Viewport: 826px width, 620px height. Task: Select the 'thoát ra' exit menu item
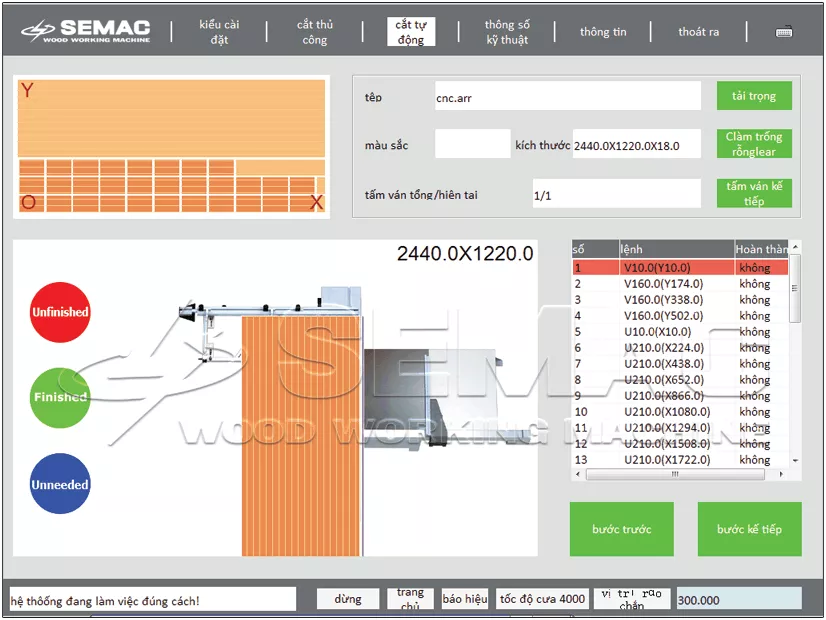(x=698, y=32)
